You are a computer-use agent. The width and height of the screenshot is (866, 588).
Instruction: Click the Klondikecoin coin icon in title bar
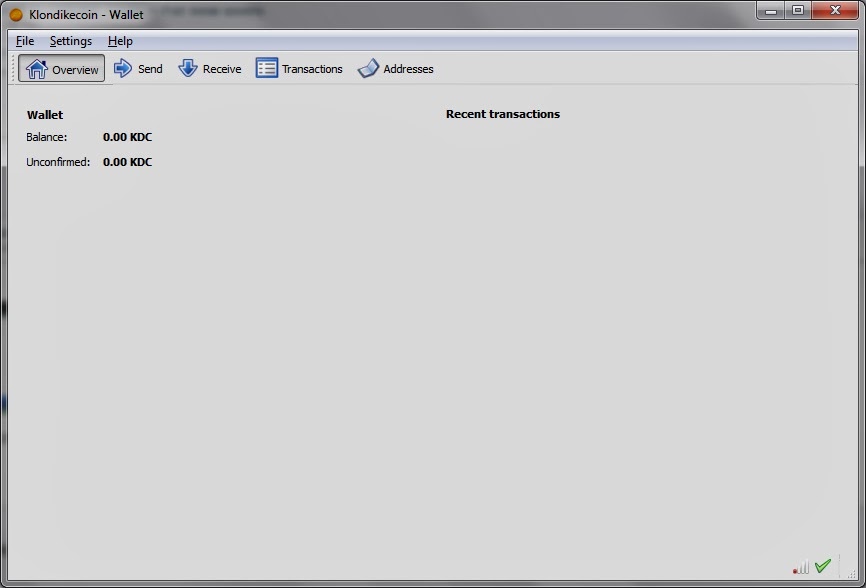point(16,15)
